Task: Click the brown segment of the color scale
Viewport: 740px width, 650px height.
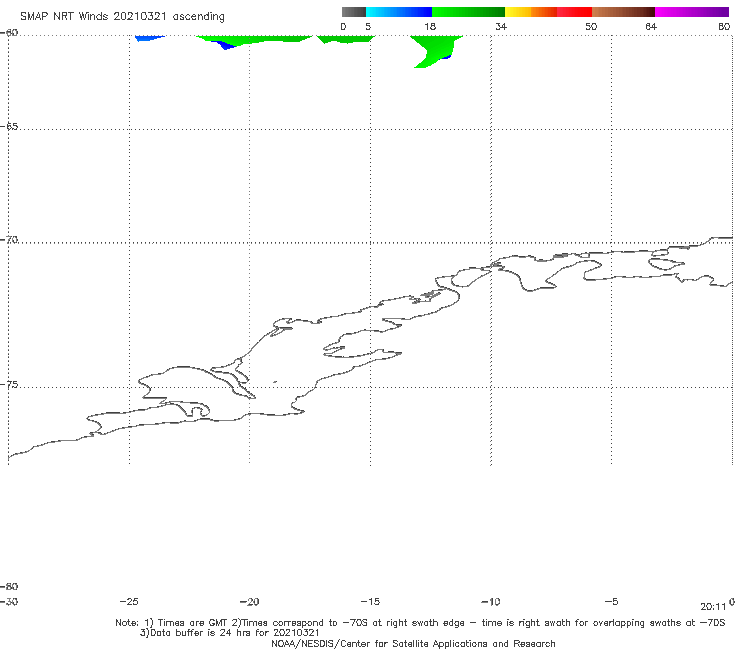Action: (x=623, y=12)
